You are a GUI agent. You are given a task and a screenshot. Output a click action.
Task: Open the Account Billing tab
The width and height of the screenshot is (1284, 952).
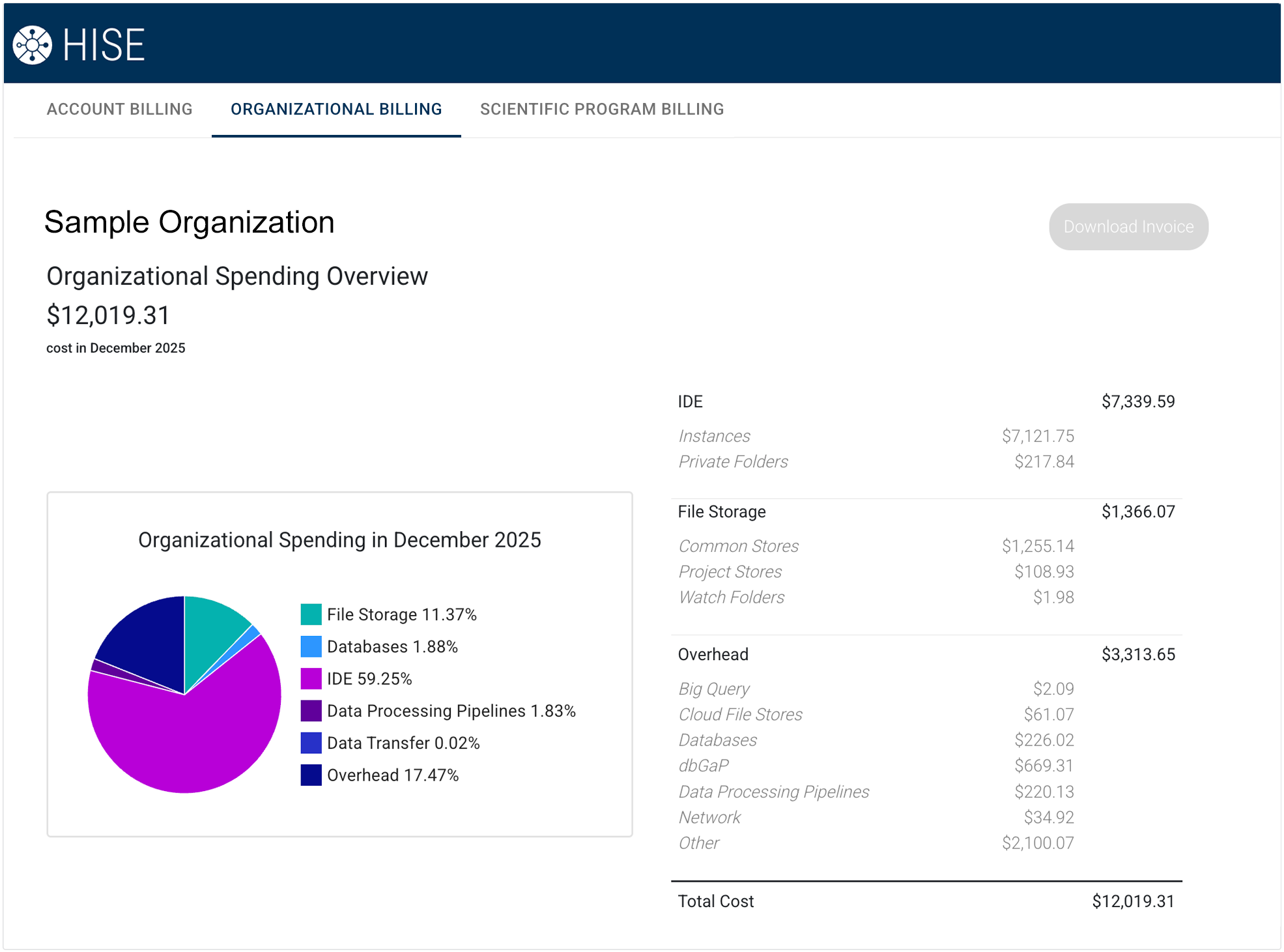pyautogui.click(x=119, y=109)
